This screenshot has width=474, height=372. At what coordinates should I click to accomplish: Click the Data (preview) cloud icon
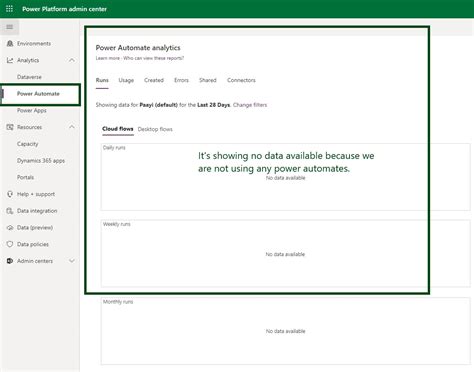pyautogui.click(x=10, y=227)
